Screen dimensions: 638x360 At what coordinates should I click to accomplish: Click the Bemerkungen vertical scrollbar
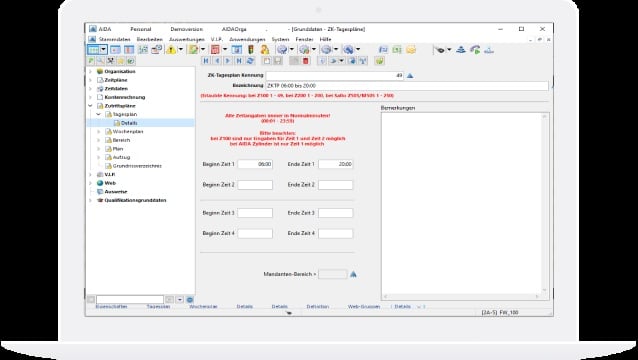[545, 203]
